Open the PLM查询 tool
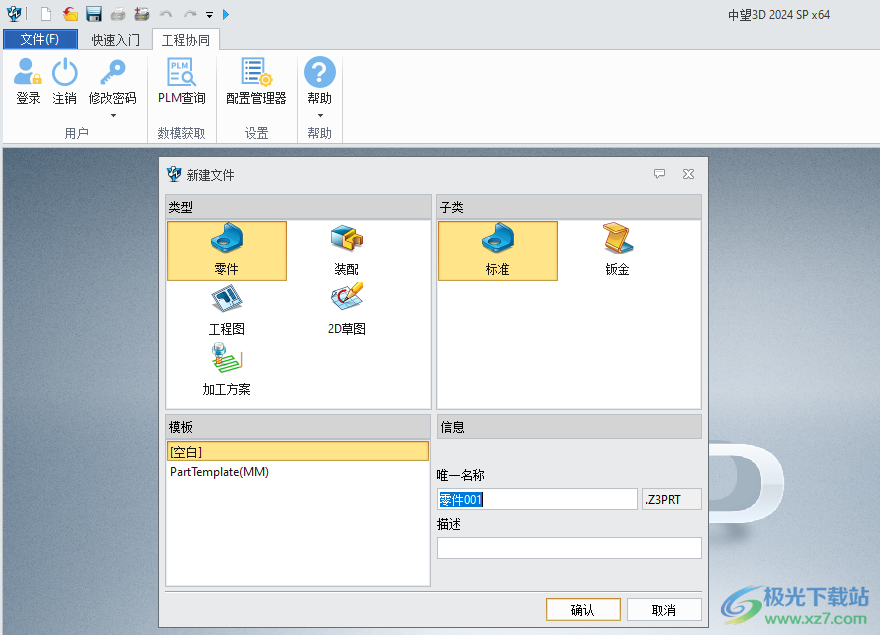 [181, 81]
